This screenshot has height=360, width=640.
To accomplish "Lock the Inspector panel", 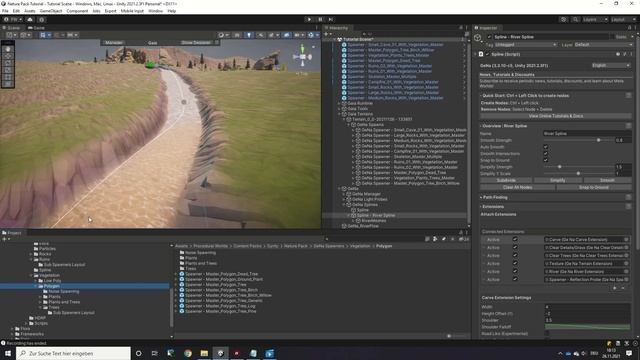I will (x=629, y=28).
